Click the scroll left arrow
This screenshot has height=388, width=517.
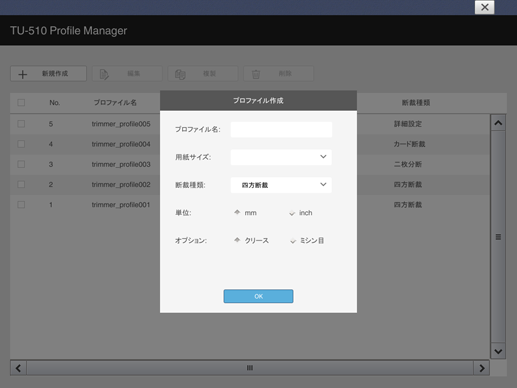point(18,368)
